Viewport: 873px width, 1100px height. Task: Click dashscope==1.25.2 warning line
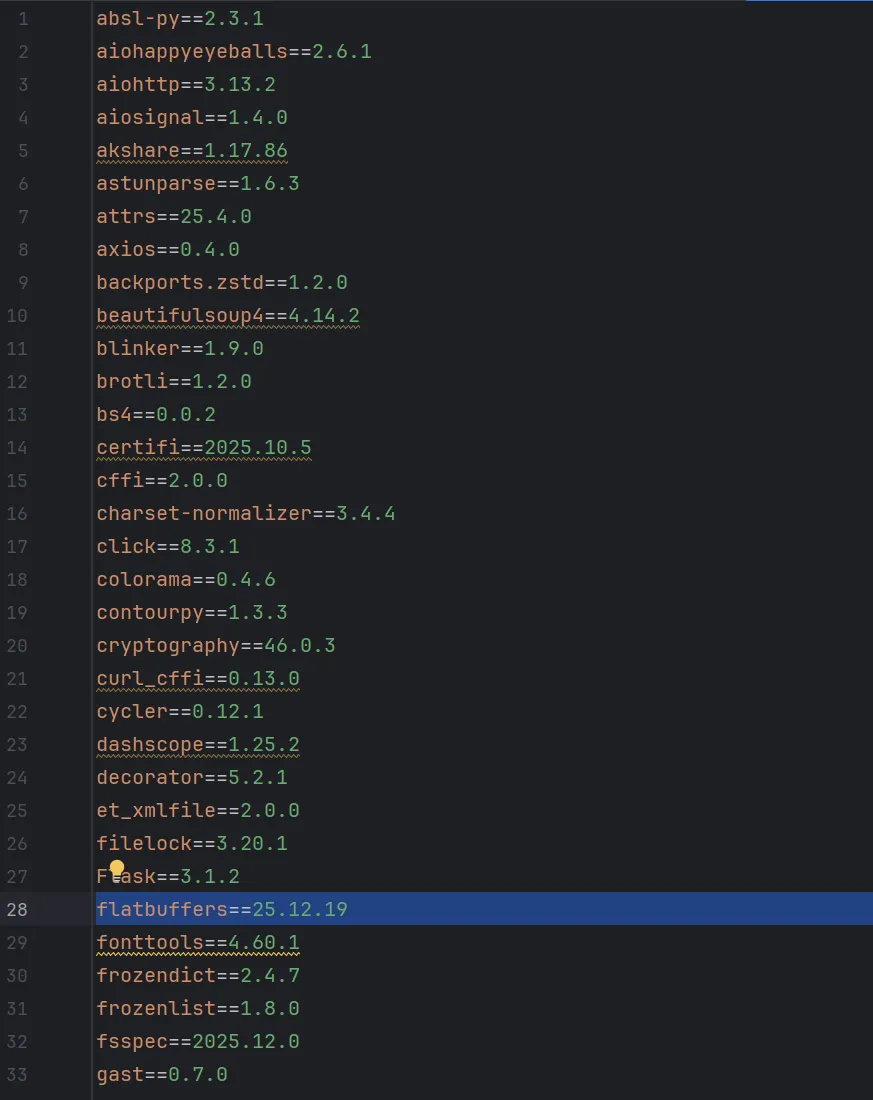coord(198,744)
